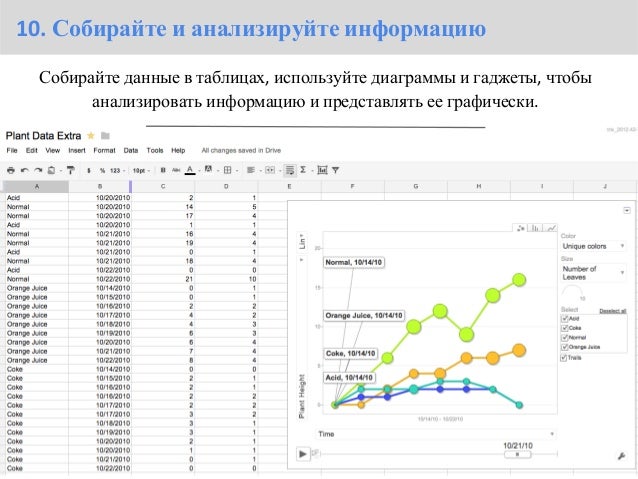Viewport: 638px width, 479px height.
Task: Click the Orange Juice, 10/14/10 chart label
Action: [364, 315]
